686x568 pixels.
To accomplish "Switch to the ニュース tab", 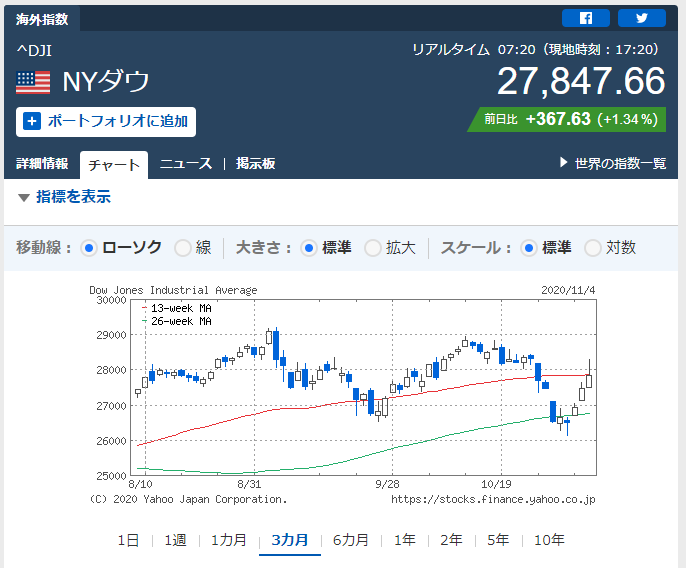I will [x=186, y=164].
